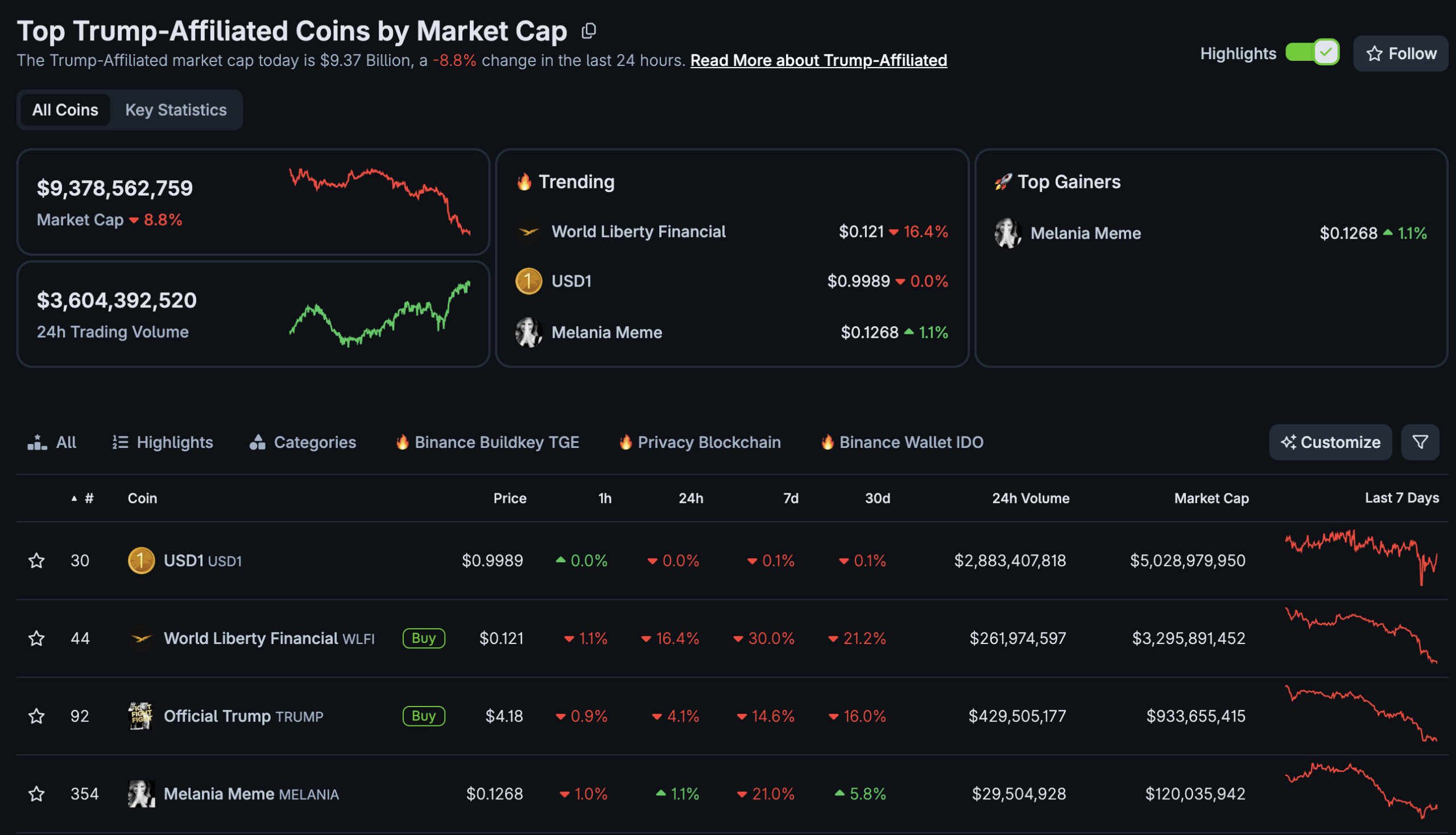The height and width of the screenshot is (835, 1456).
Task: Star USD1 as a favorite
Action: (37, 560)
